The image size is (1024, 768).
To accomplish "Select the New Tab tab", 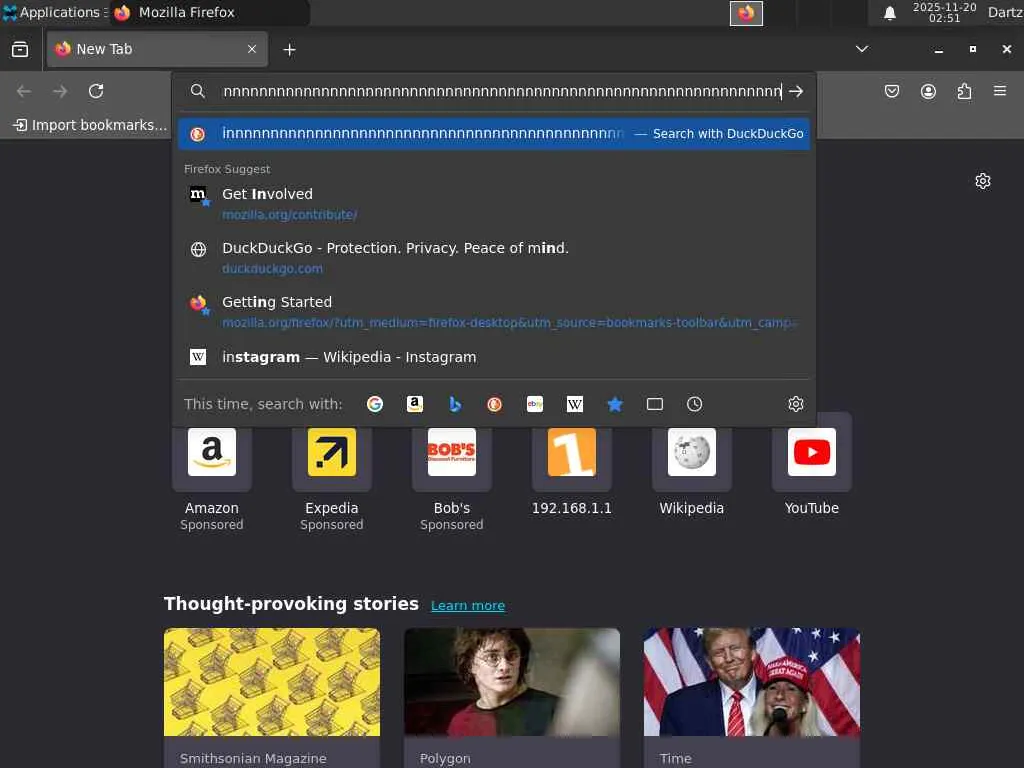I will click(x=157, y=49).
